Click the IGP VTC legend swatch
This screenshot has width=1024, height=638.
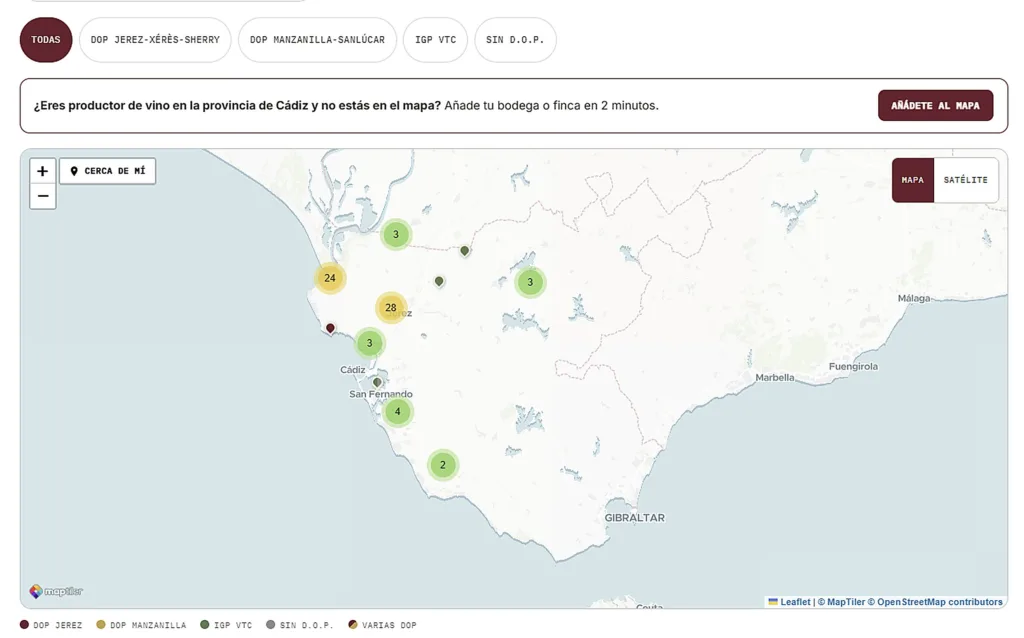tap(204, 625)
